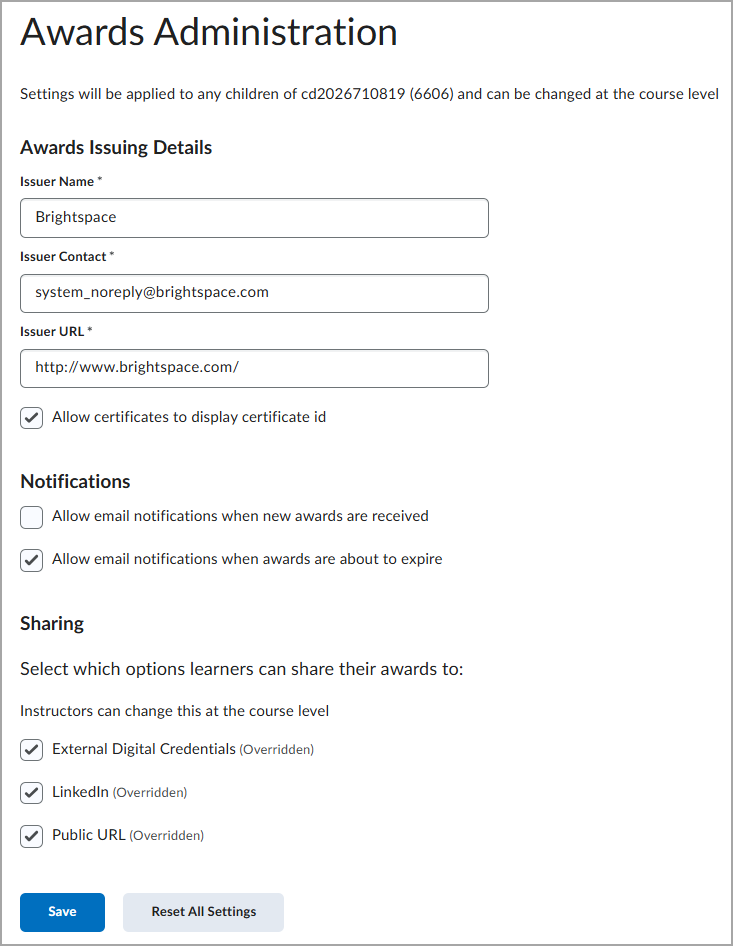This screenshot has width=733, height=946.
Task: Disable notifications when awards are about to expire
Action: coord(31,560)
